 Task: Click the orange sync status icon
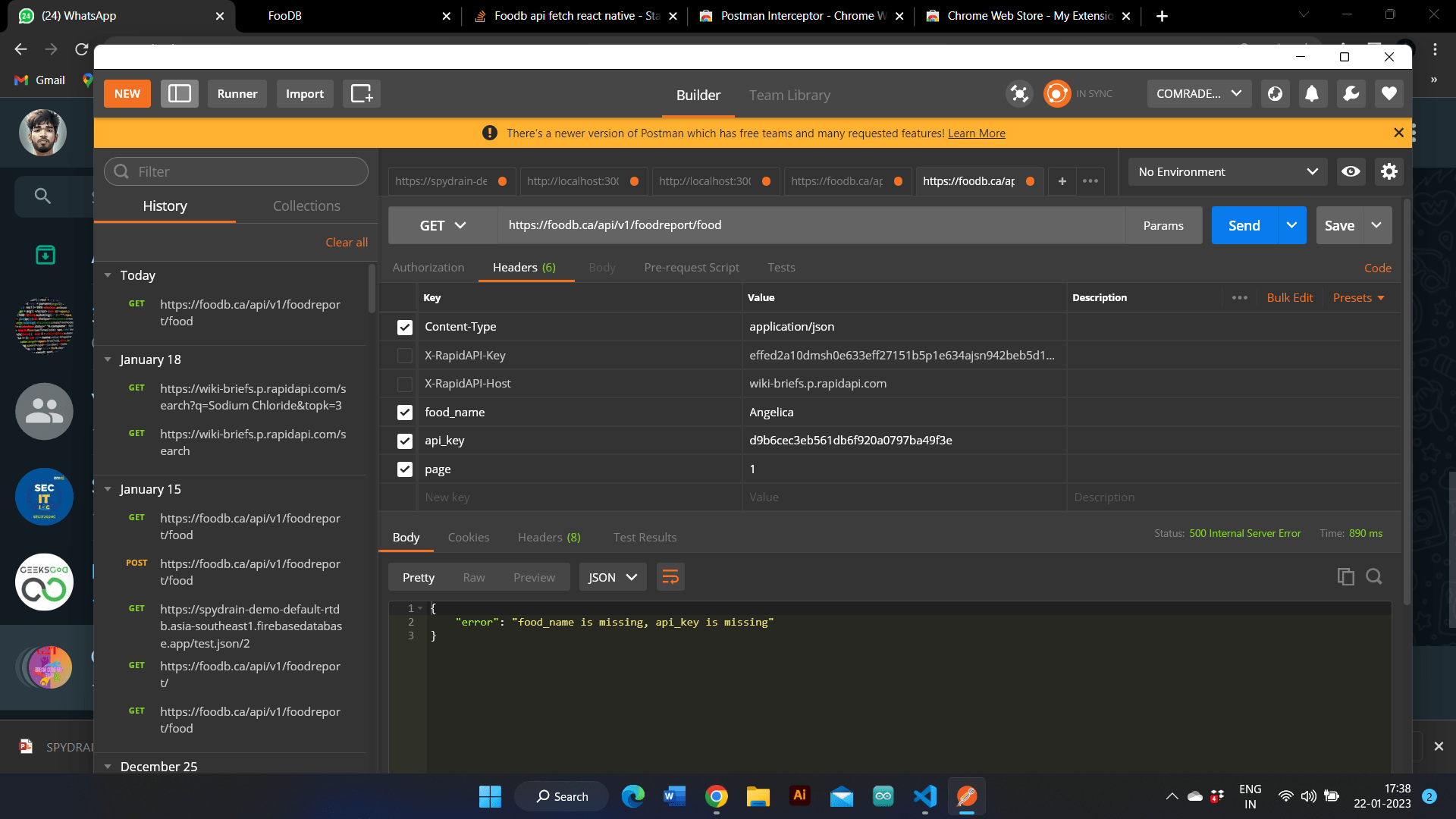point(1056,94)
